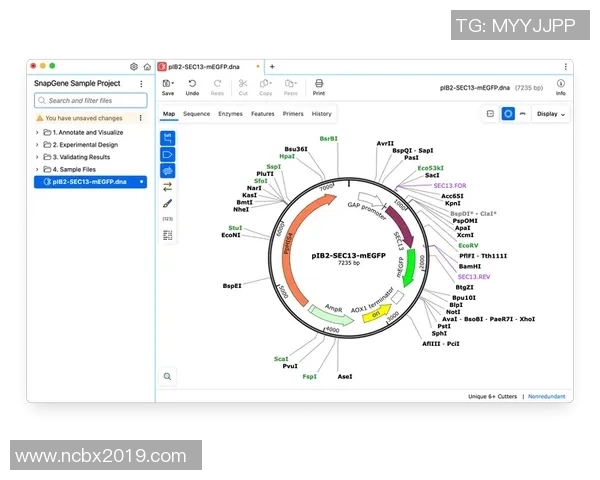This screenshot has height=480, width=600.
Task: Undo the last edit
Action: click(x=192, y=85)
